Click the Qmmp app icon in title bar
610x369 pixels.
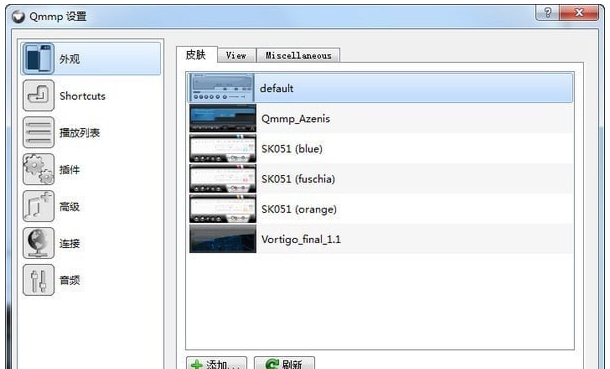tap(18, 17)
